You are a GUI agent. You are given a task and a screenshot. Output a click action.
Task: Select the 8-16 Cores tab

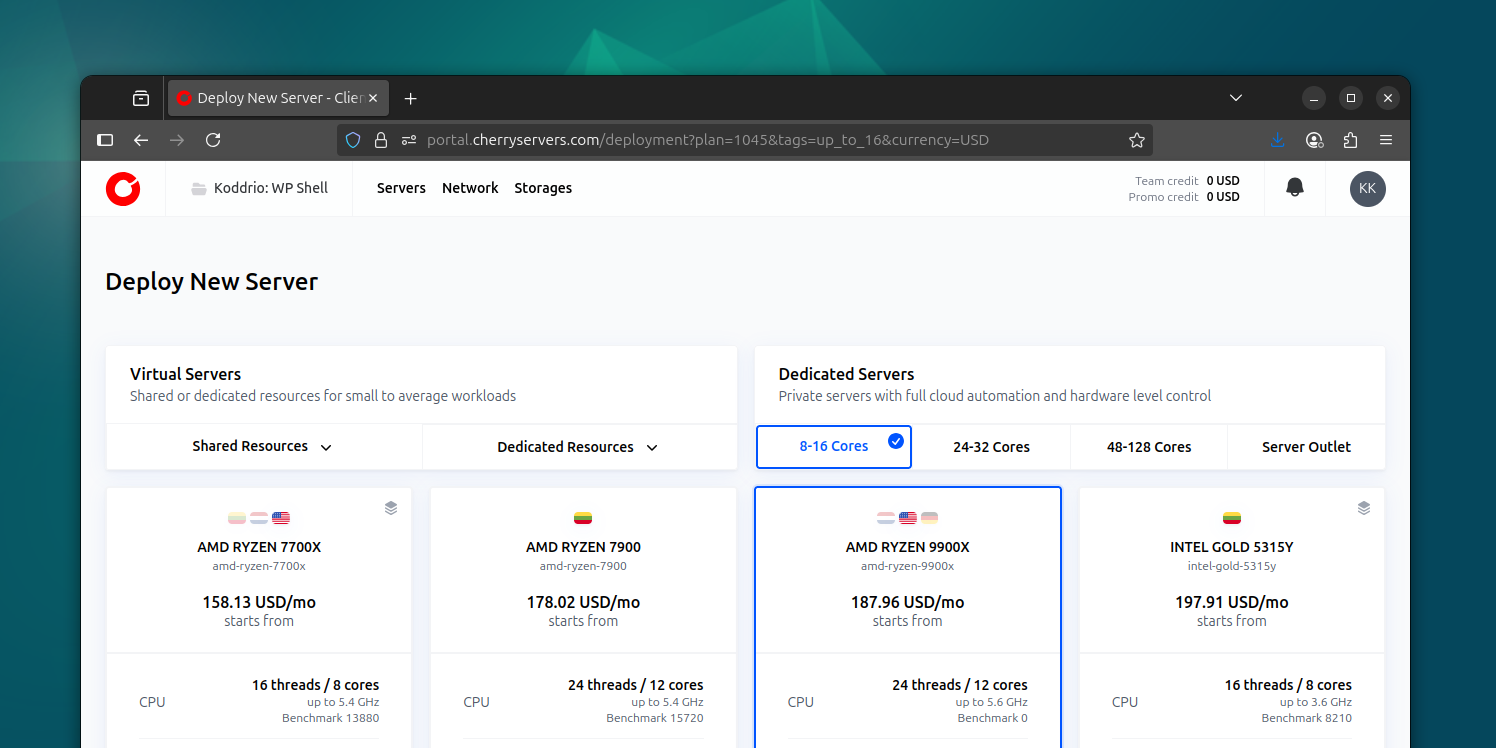point(834,447)
